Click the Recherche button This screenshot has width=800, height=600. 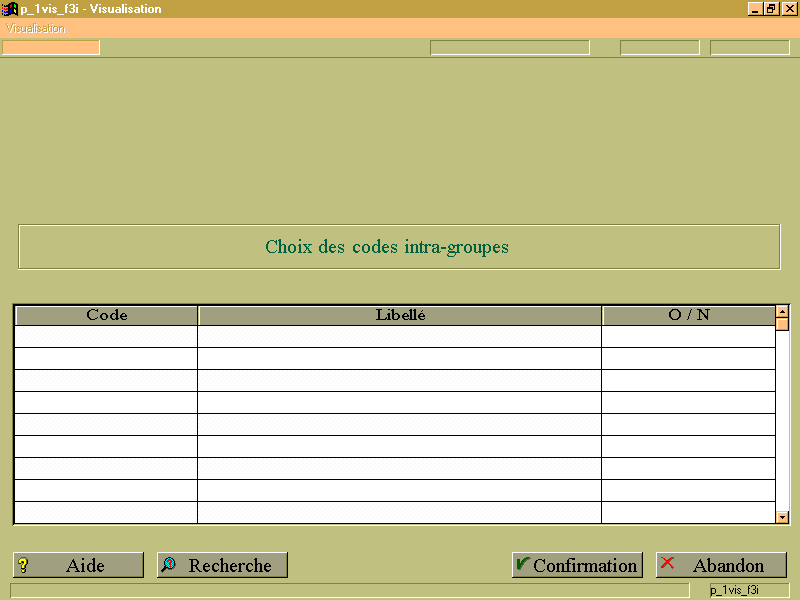pos(222,565)
